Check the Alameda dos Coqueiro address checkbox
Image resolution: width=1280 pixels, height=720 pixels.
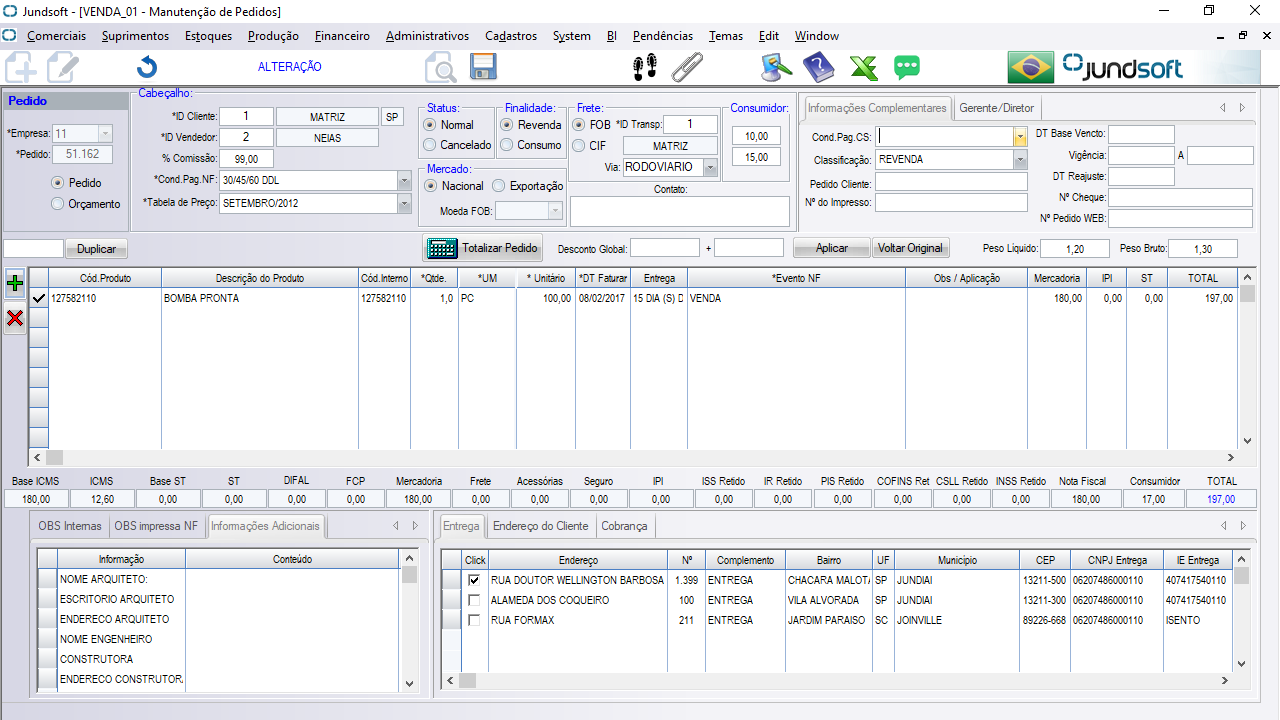click(x=474, y=600)
